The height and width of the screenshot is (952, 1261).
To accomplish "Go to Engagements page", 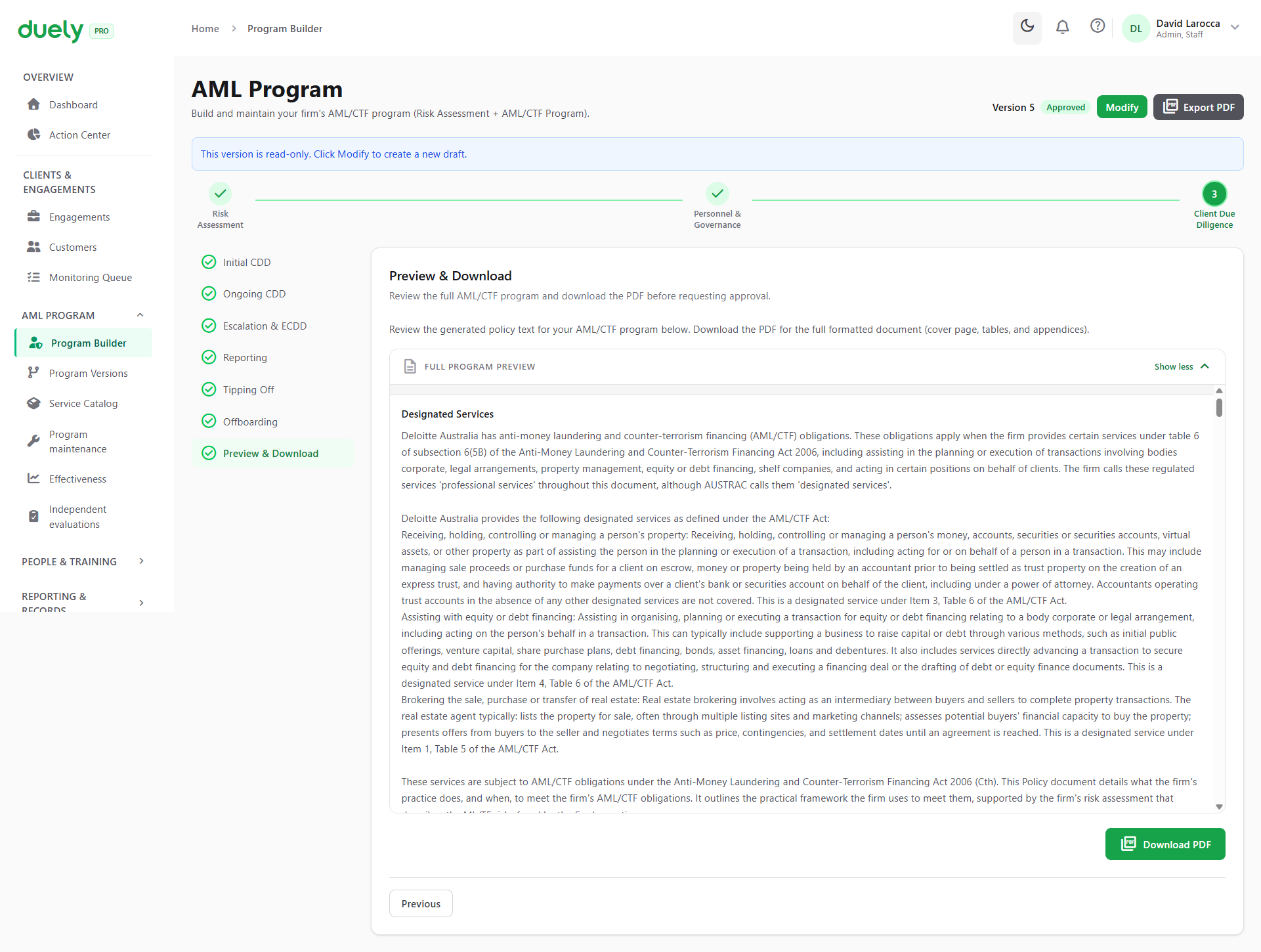I will click(83, 217).
